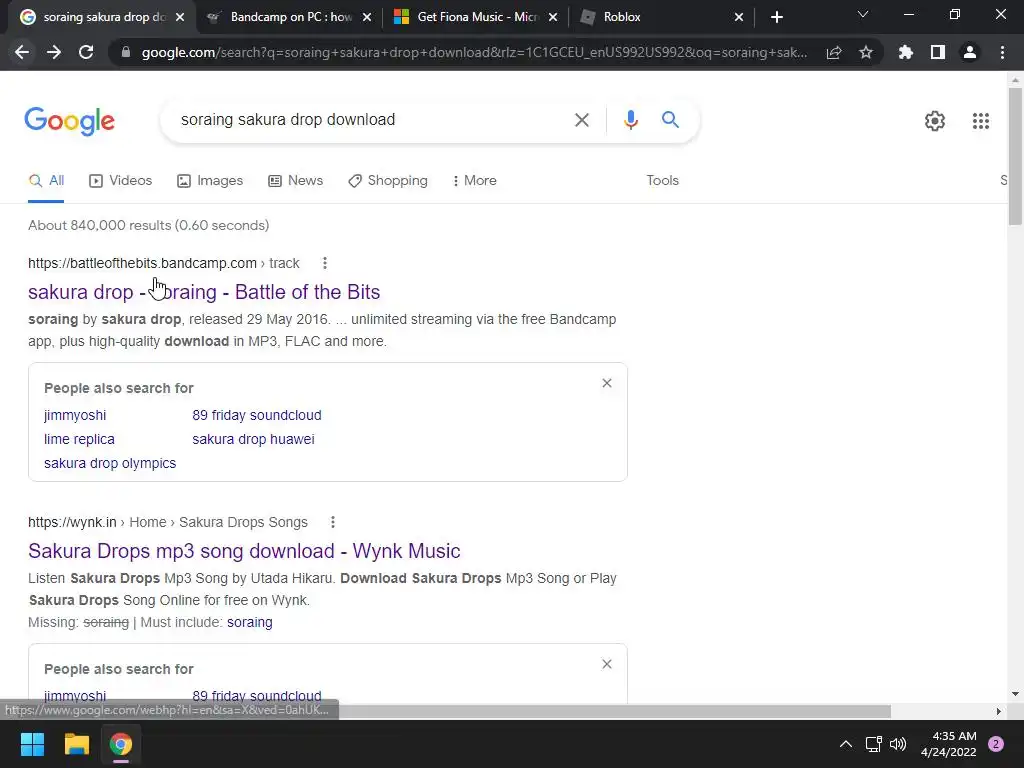This screenshot has height=768, width=1024.
Task: Close the Bandcamp on PC tab
Action: coord(367,18)
